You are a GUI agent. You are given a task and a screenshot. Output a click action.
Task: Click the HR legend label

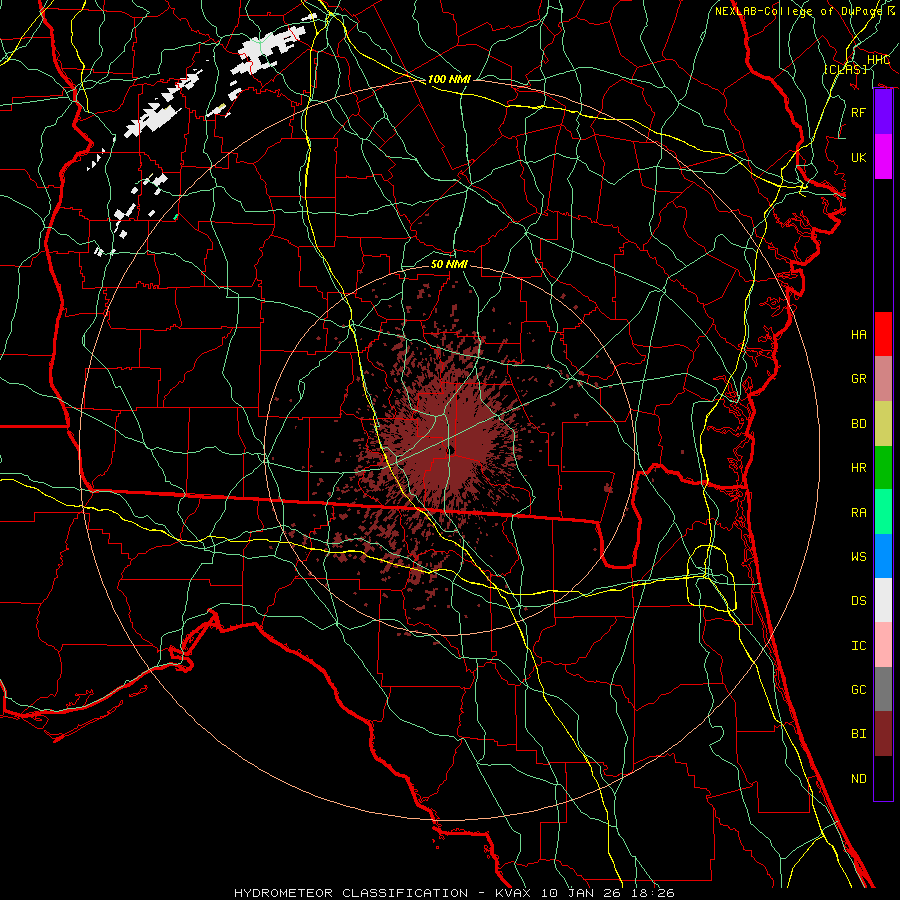859,468
